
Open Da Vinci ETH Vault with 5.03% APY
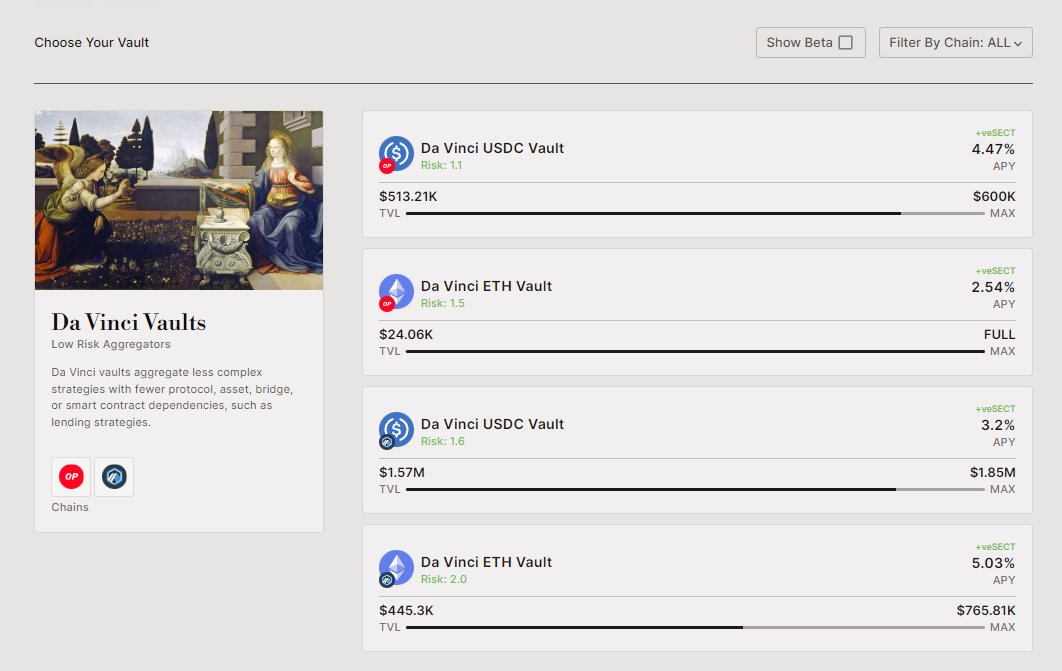(697, 588)
